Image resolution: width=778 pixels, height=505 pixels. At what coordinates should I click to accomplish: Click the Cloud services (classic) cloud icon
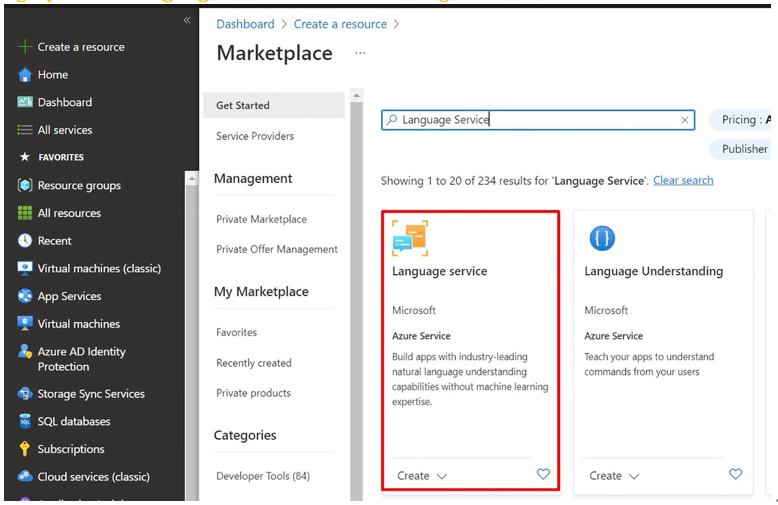(24, 477)
